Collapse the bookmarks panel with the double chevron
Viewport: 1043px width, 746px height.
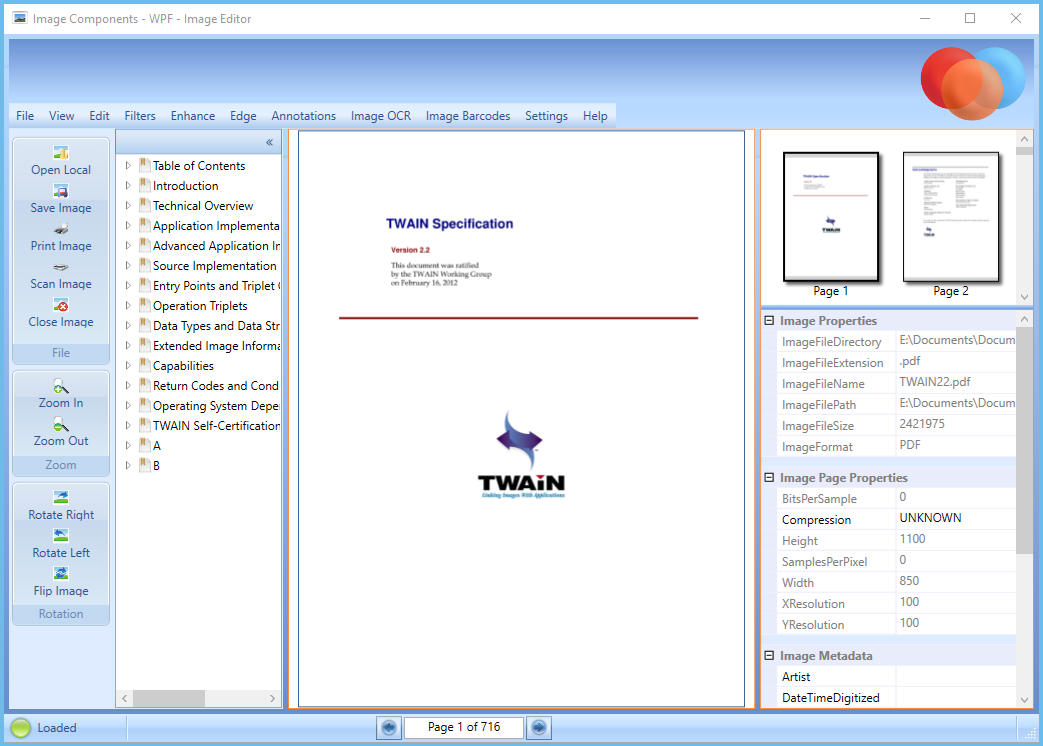[269, 142]
